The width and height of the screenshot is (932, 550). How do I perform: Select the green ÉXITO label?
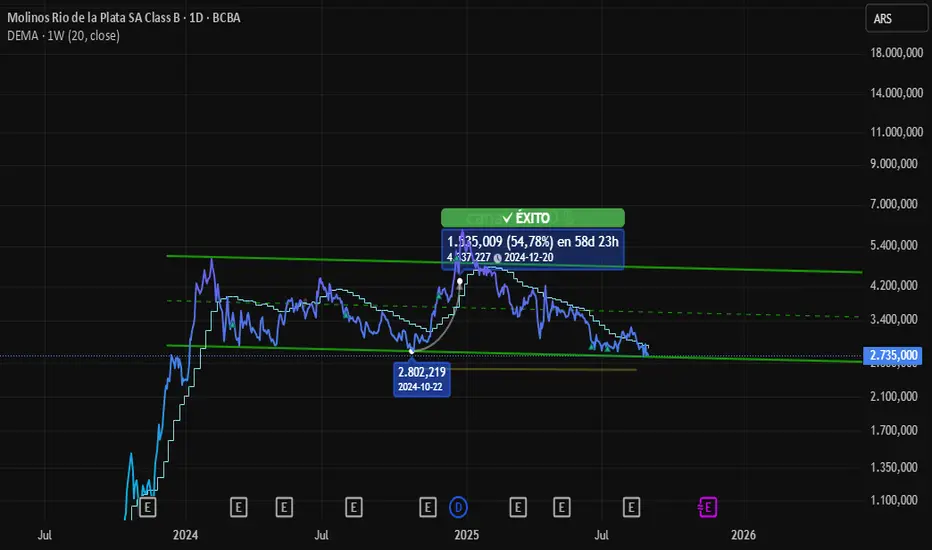[x=533, y=218]
